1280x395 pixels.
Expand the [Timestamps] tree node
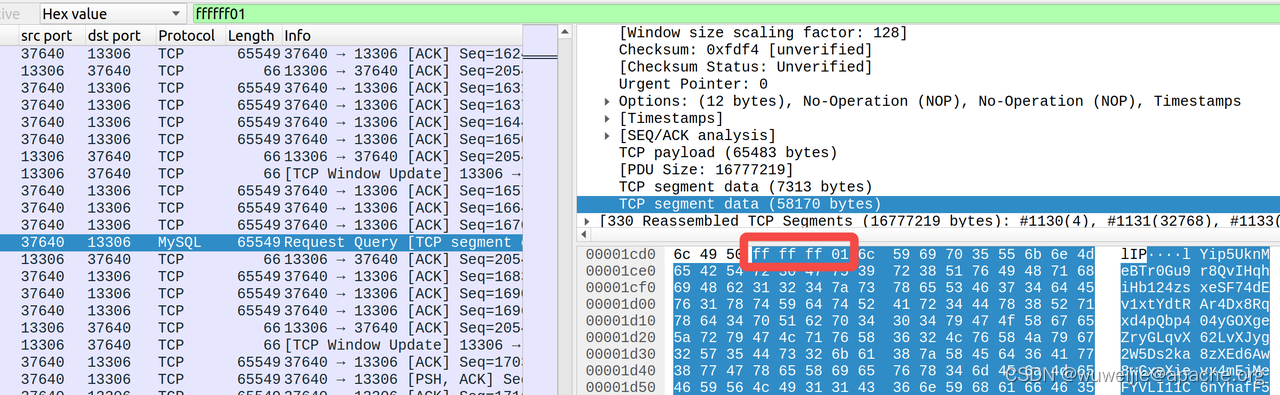pos(607,118)
